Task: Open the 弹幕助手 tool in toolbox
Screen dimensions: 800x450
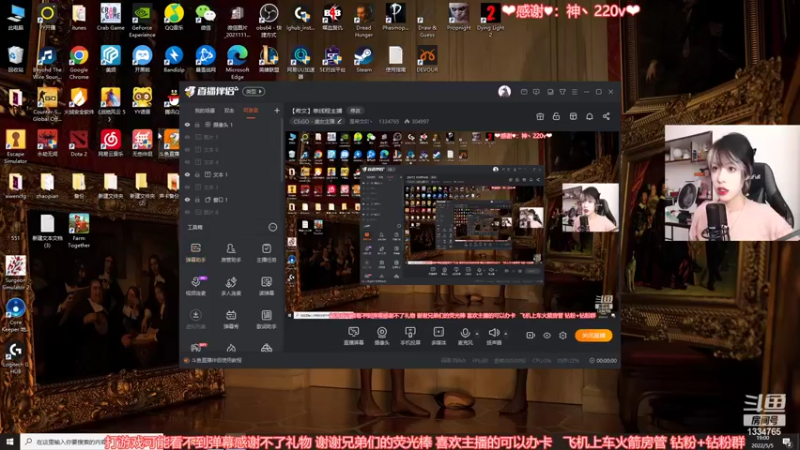Action: [195, 253]
